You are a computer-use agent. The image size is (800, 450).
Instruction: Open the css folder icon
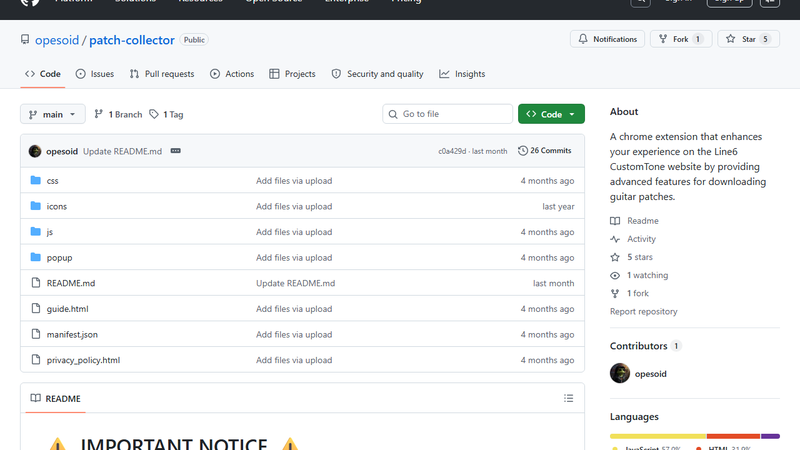point(35,180)
